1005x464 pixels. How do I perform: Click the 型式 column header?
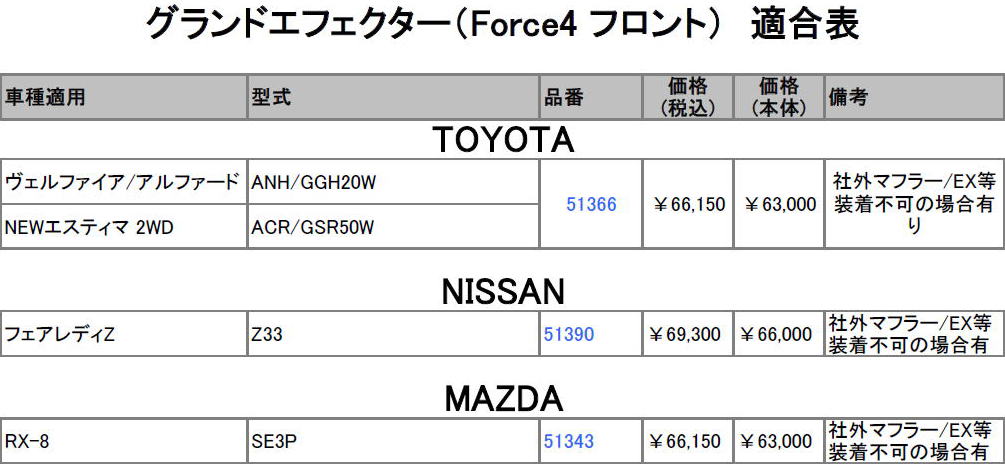click(393, 97)
